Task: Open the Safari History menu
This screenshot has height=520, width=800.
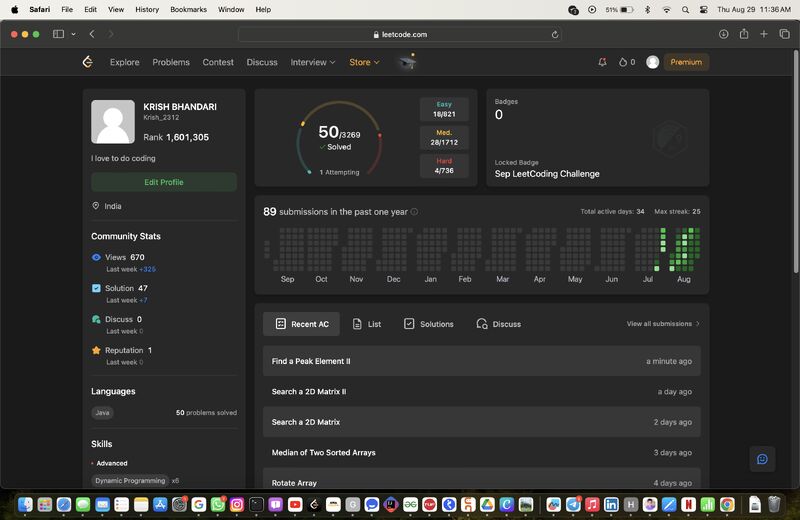Action: [x=147, y=10]
